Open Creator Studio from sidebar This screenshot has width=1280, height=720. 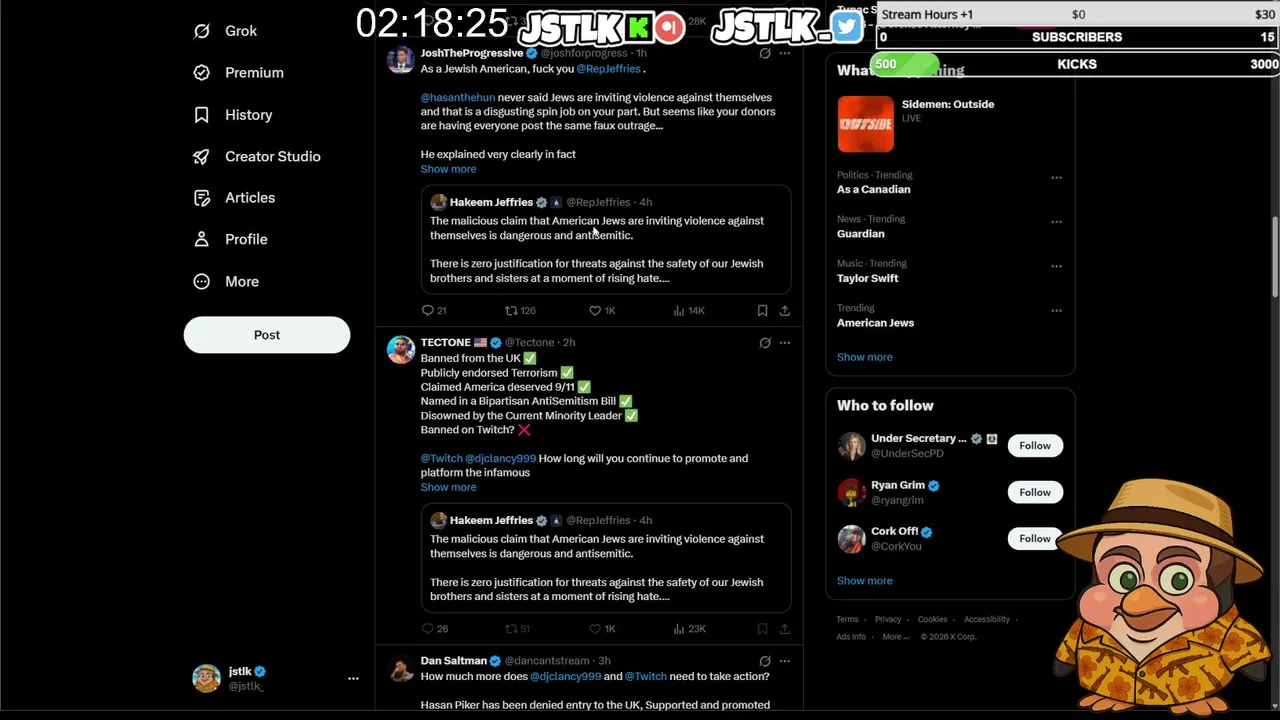click(x=257, y=157)
